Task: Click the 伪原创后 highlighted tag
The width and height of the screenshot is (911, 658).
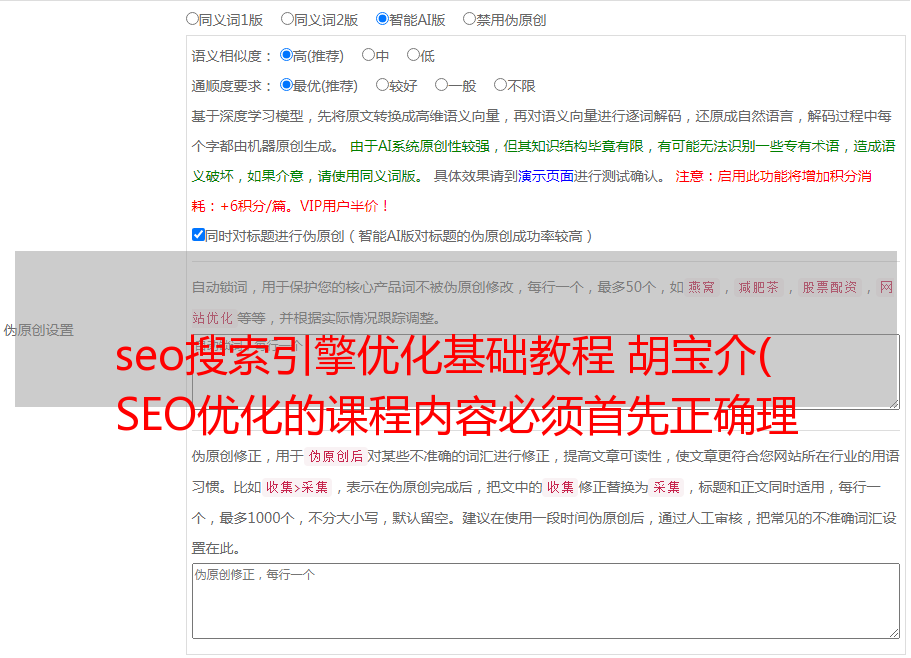Action: click(x=336, y=456)
